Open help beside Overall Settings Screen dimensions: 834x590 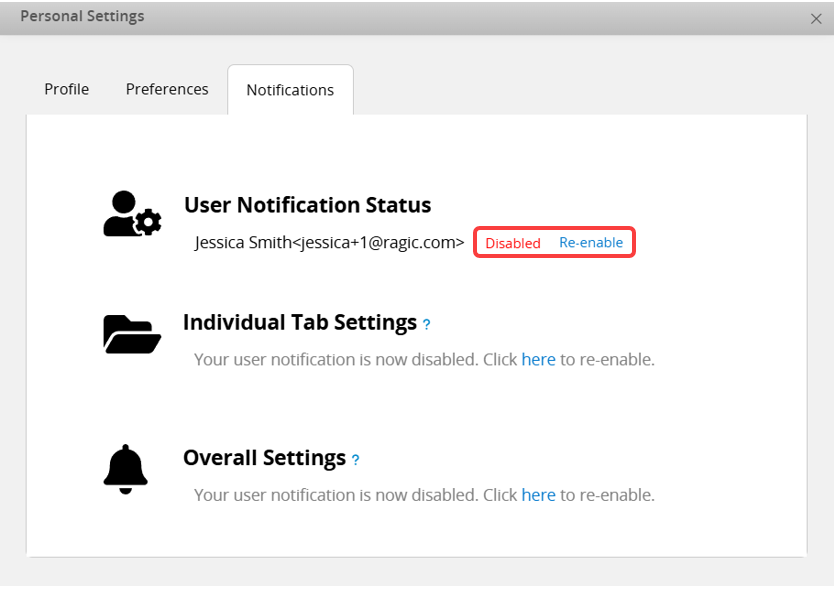(x=355, y=460)
